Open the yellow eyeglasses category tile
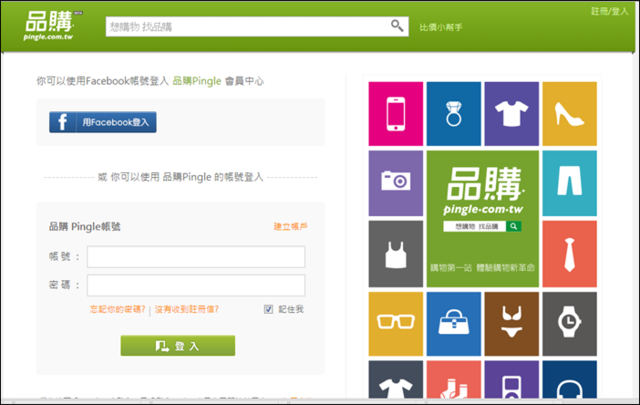The image size is (640, 405). [396, 324]
